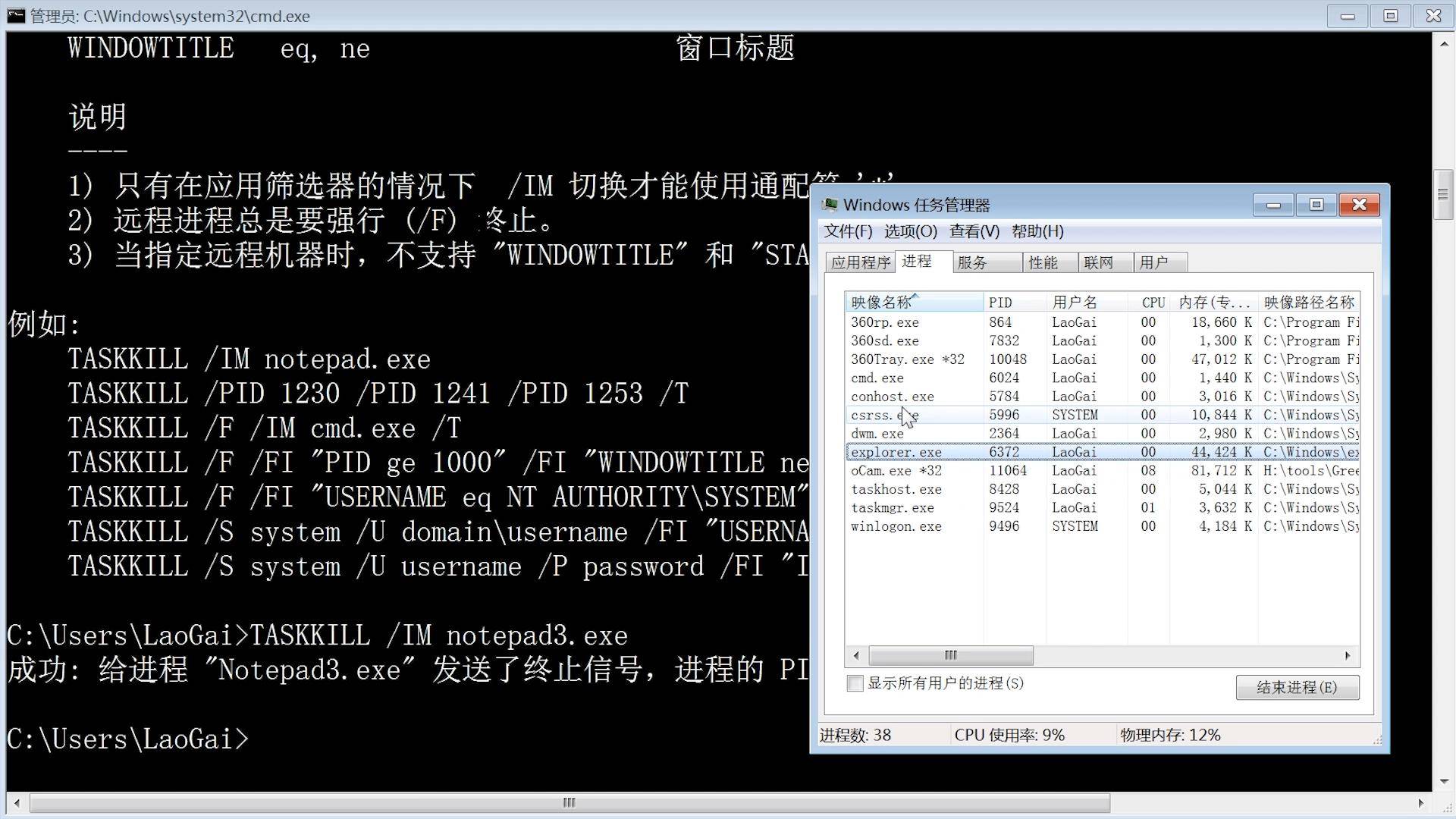The width and height of the screenshot is (1456, 819).
Task: Enable 显示所有用户的进程 checkbox
Action: click(855, 683)
